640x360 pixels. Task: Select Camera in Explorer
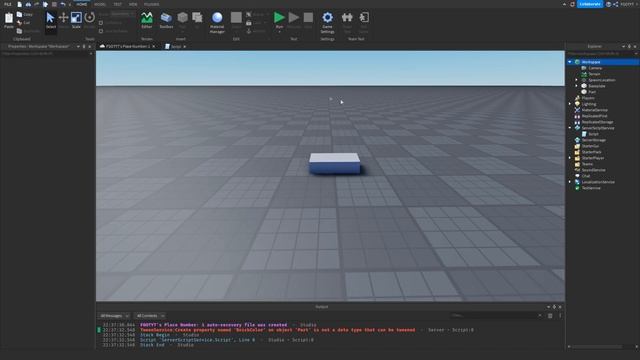pos(595,68)
